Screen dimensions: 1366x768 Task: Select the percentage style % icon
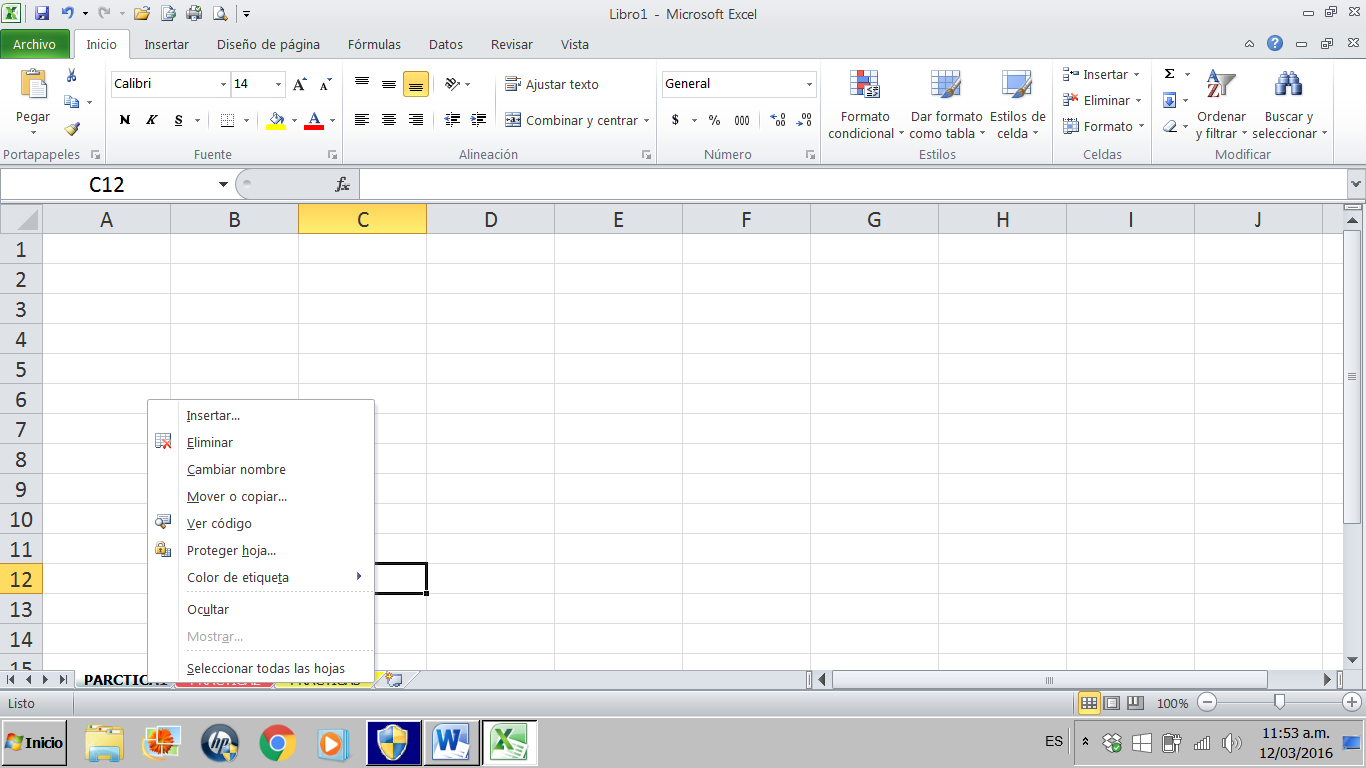click(714, 120)
